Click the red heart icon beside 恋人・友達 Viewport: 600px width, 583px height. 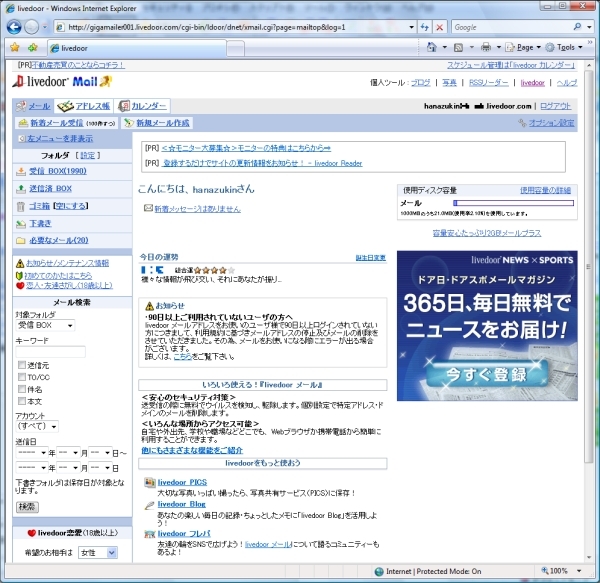point(20,285)
